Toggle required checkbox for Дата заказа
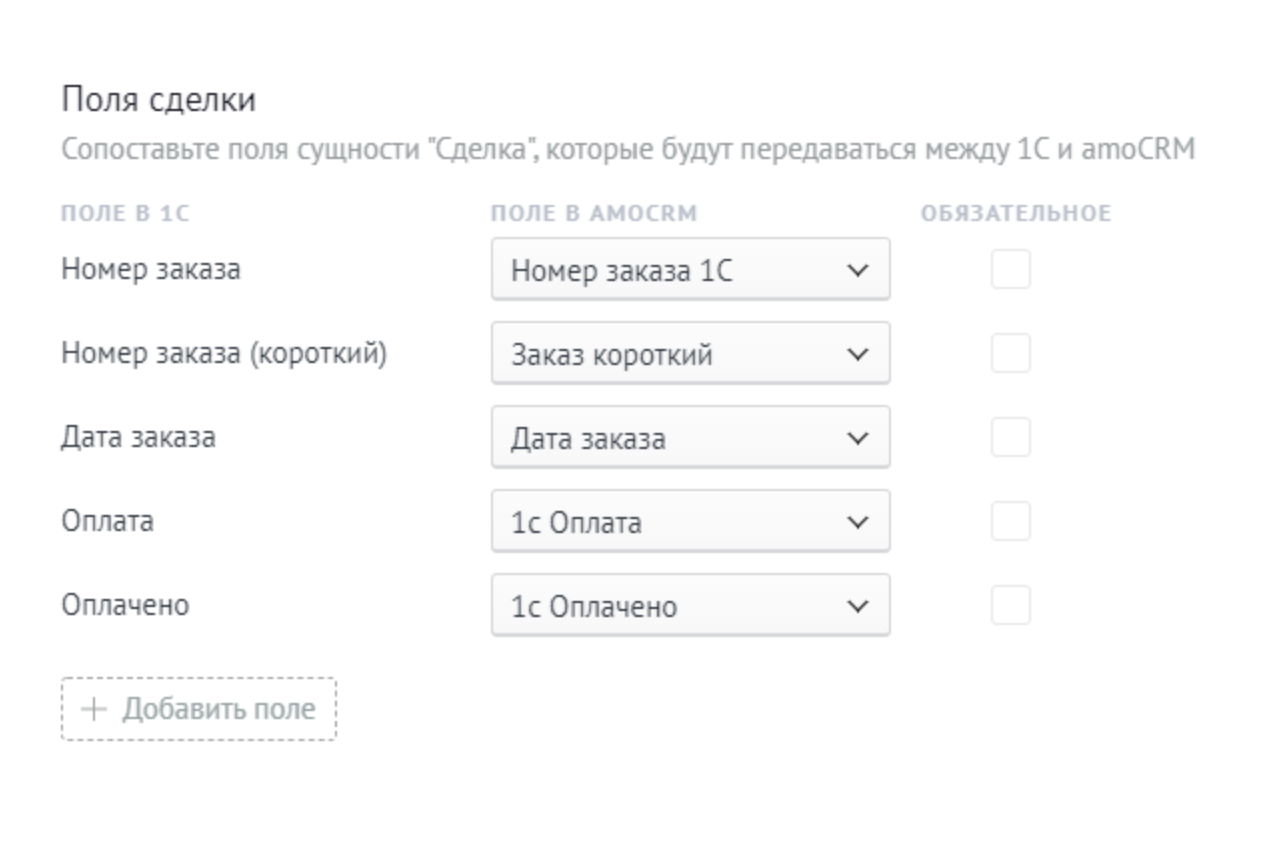1276x844 pixels. tap(1010, 438)
